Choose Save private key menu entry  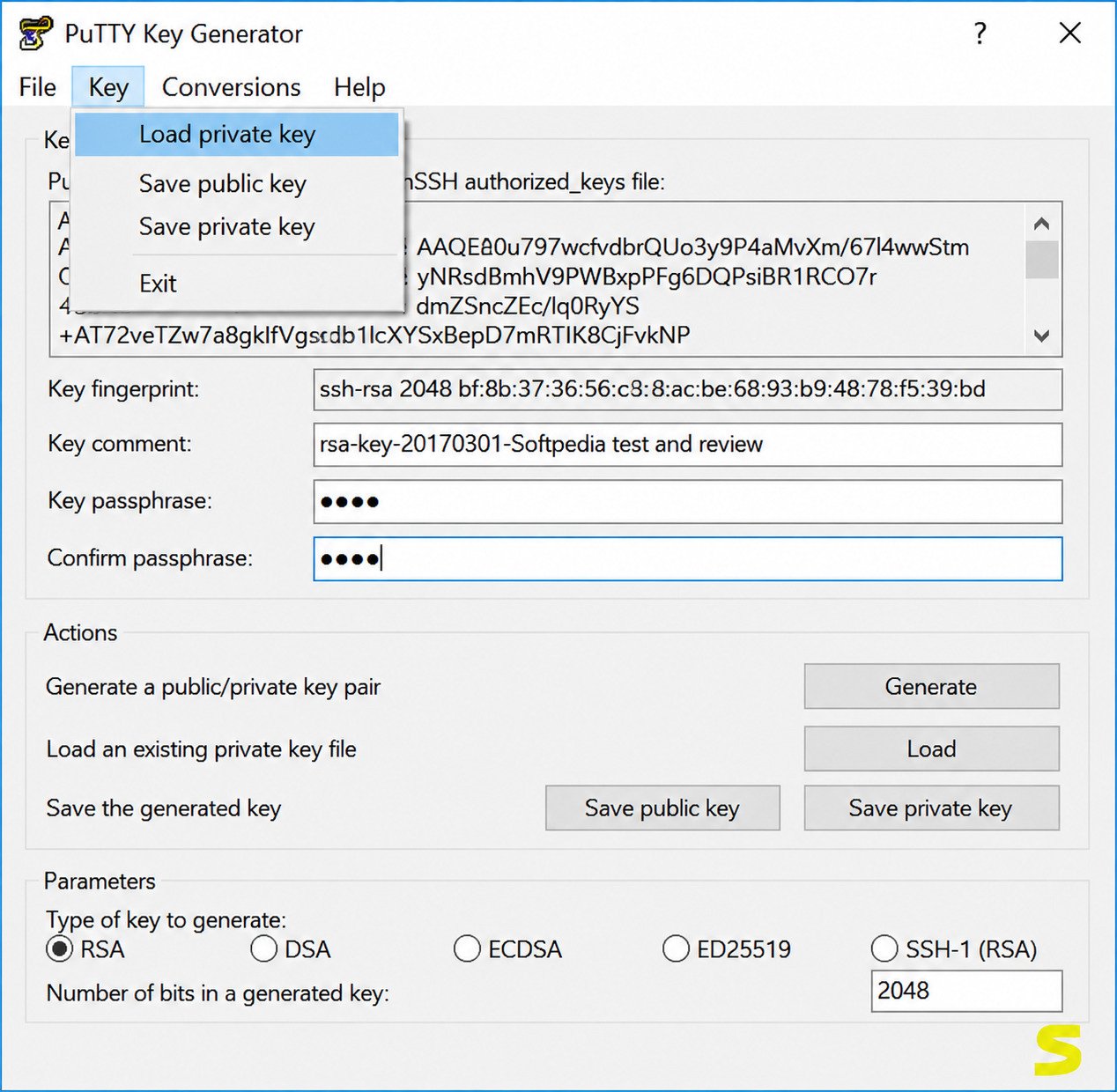click(x=237, y=226)
